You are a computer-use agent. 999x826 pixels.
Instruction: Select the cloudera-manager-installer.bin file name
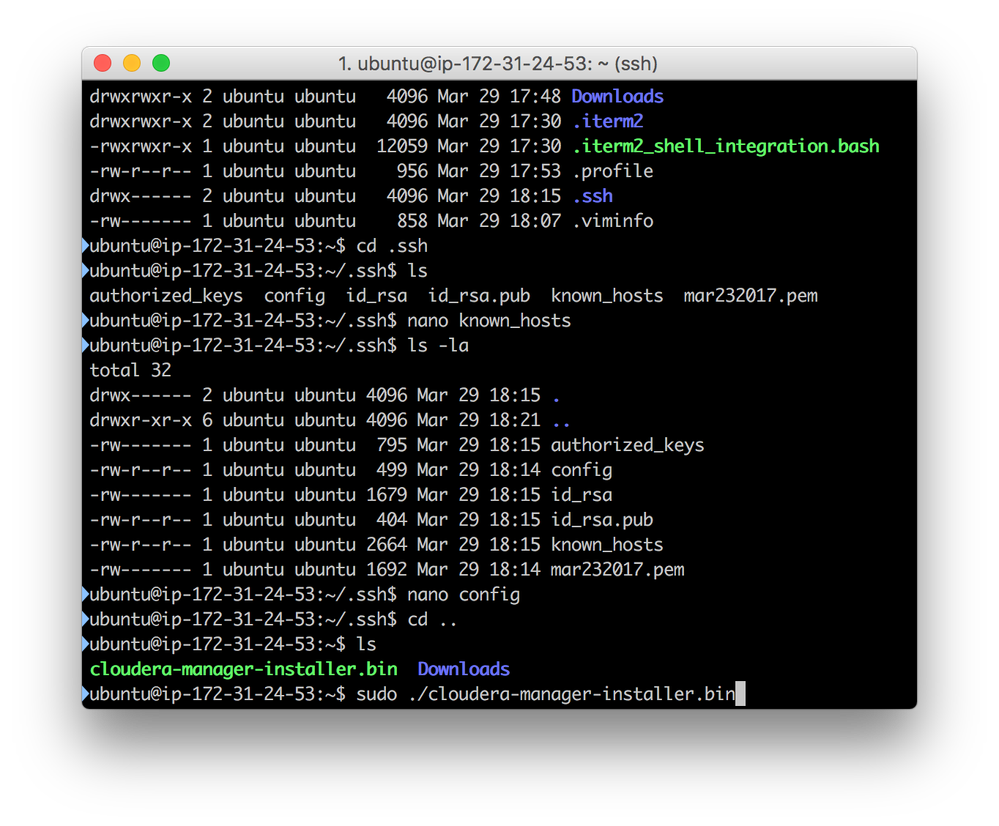[242, 669]
